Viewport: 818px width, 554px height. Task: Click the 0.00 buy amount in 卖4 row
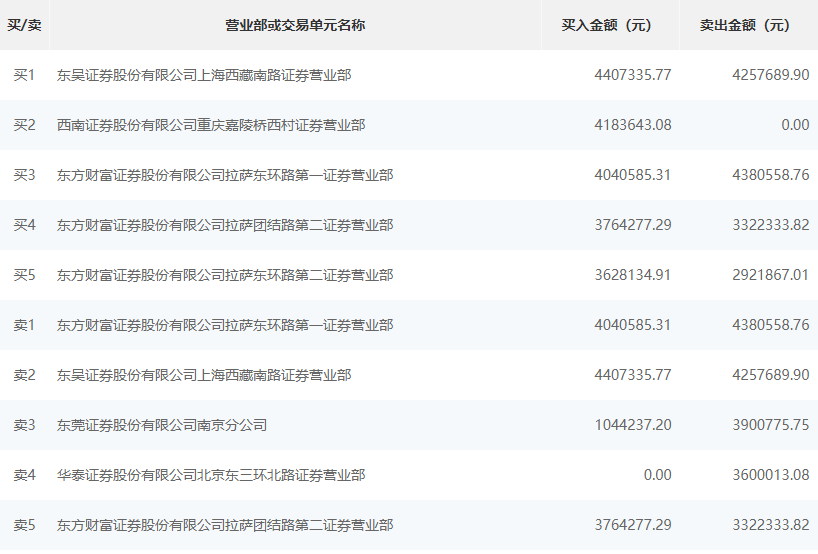(657, 475)
